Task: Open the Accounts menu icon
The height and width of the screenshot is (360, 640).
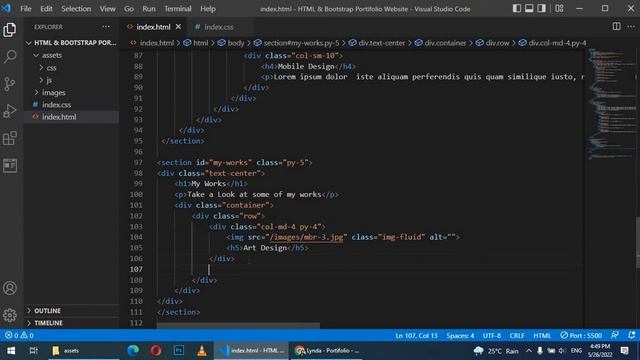Action: point(10,288)
